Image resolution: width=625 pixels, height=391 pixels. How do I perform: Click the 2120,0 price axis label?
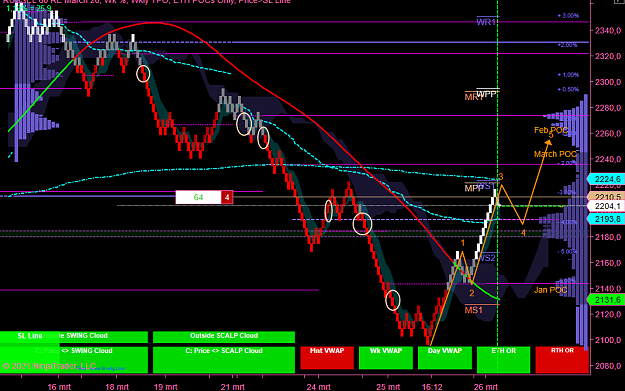608,314
